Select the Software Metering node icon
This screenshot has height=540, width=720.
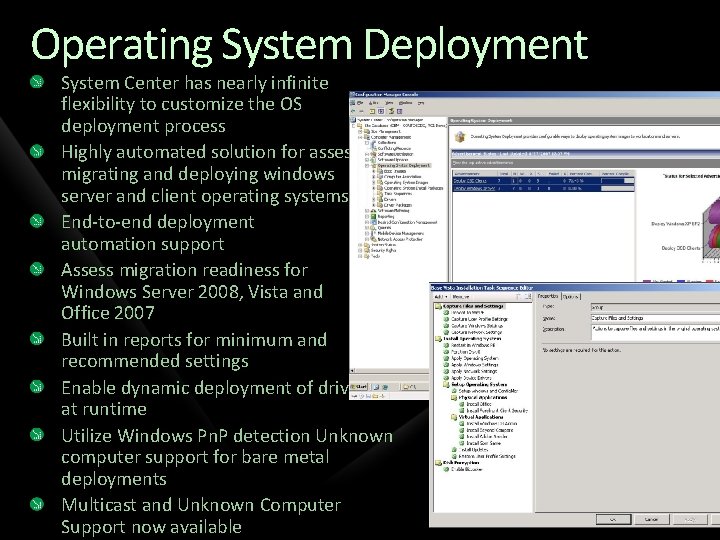(373, 210)
